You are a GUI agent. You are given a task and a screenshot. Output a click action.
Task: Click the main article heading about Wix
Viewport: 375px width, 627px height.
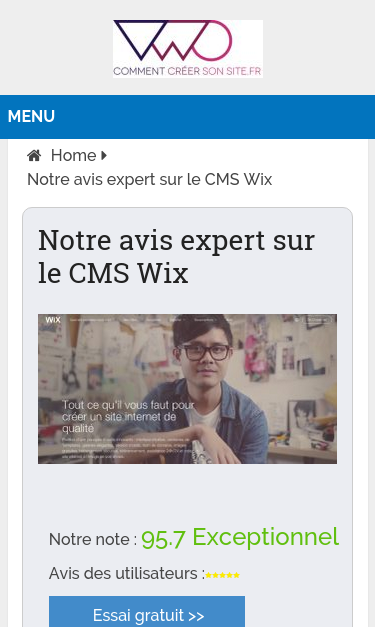(x=176, y=256)
